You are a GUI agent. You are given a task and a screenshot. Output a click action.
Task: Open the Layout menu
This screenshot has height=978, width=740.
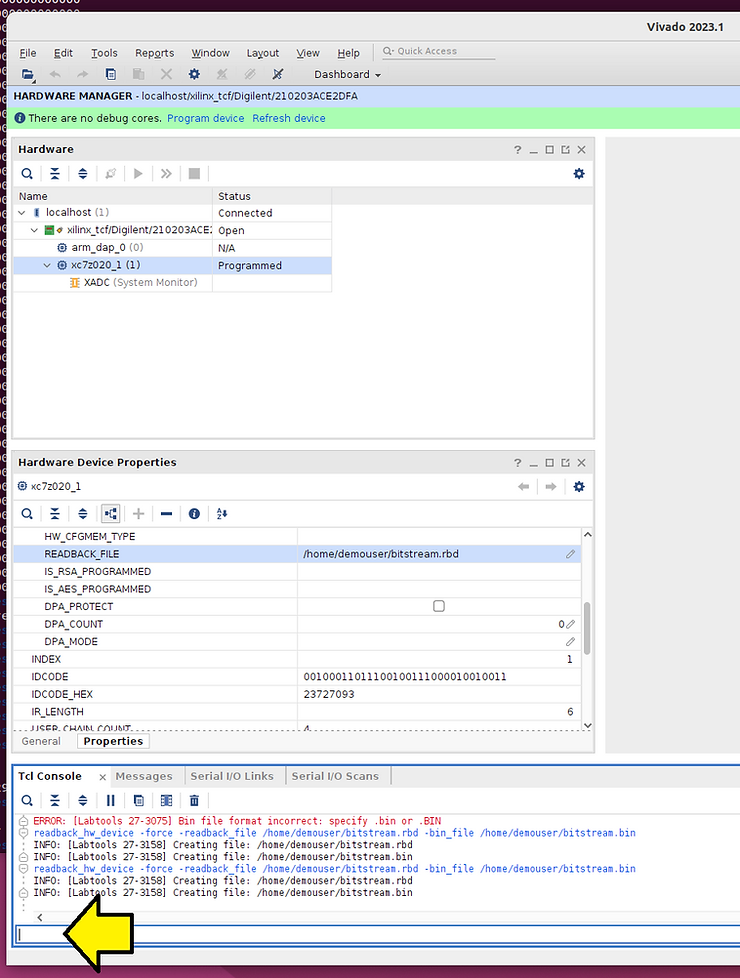[263, 53]
